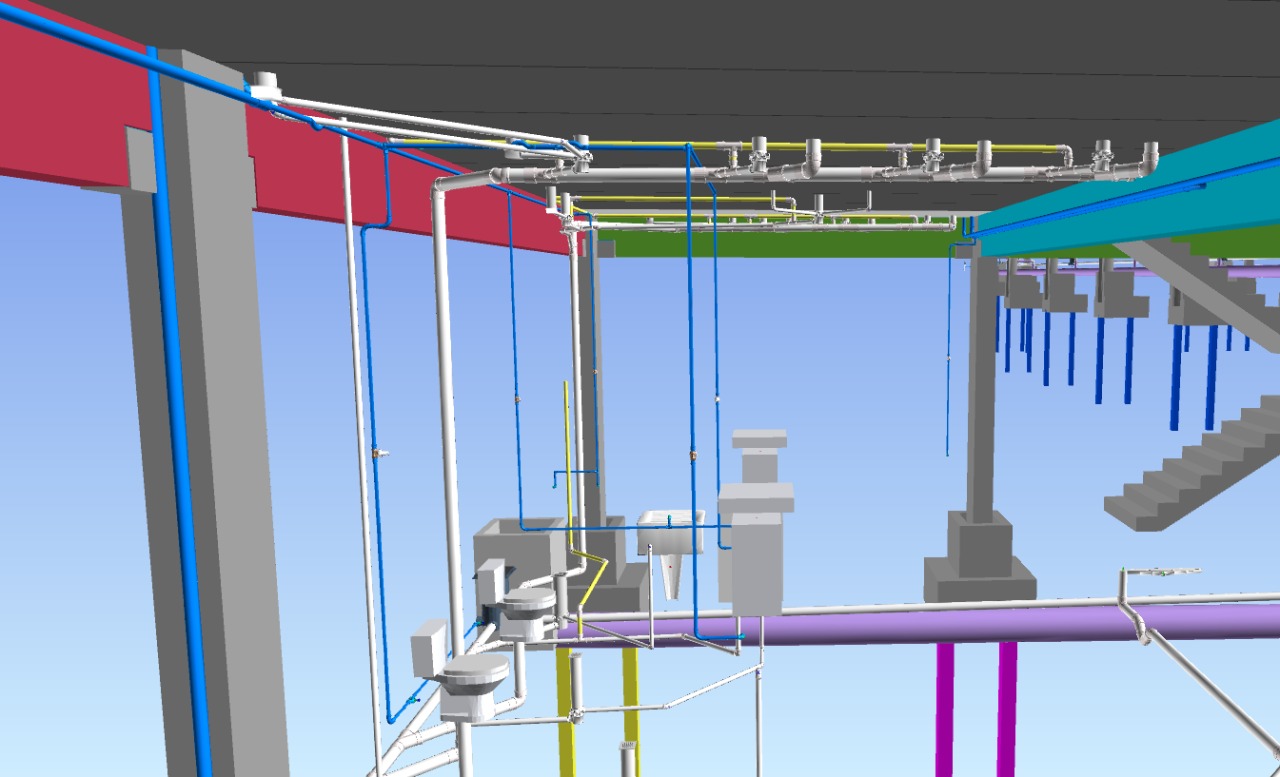Click the stepped concrete footing under center column
Image resolution: width=1280 pixels, height=777 pixels.
coord(980,565)
